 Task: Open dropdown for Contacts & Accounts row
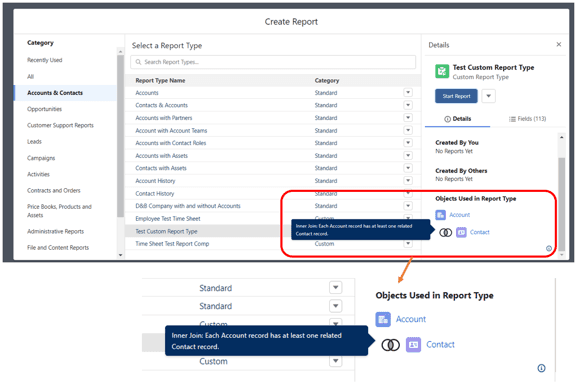tap(408, 105)
